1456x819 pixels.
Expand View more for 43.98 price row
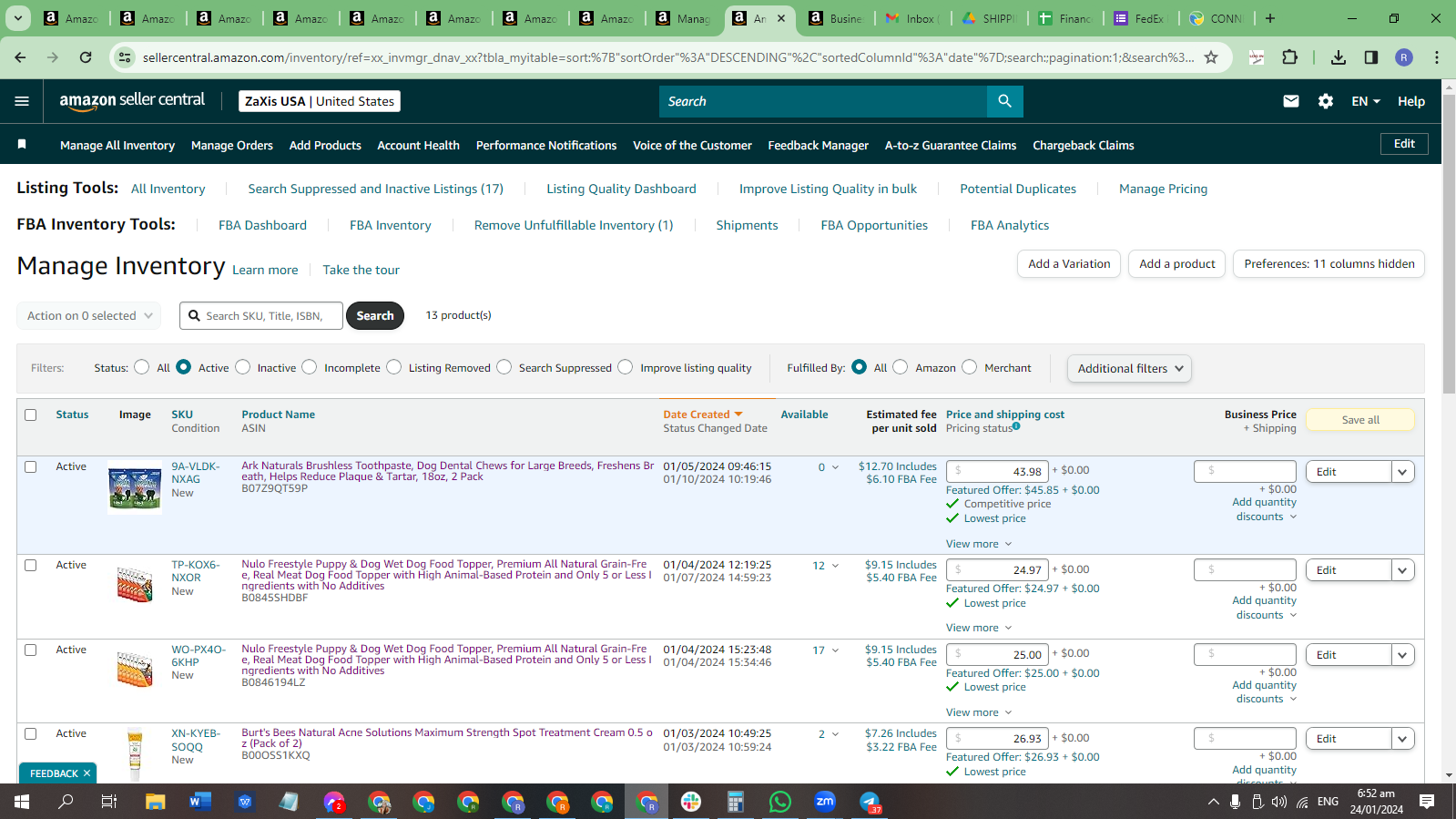[979, 544]
